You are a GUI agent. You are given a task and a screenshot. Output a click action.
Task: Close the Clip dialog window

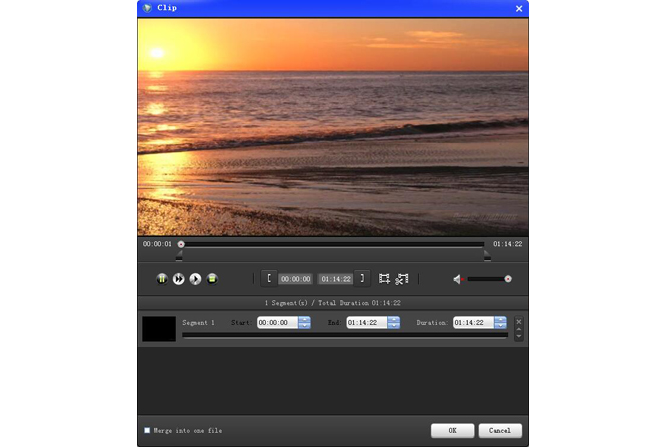pyautogui.click(x=519, y=9)
